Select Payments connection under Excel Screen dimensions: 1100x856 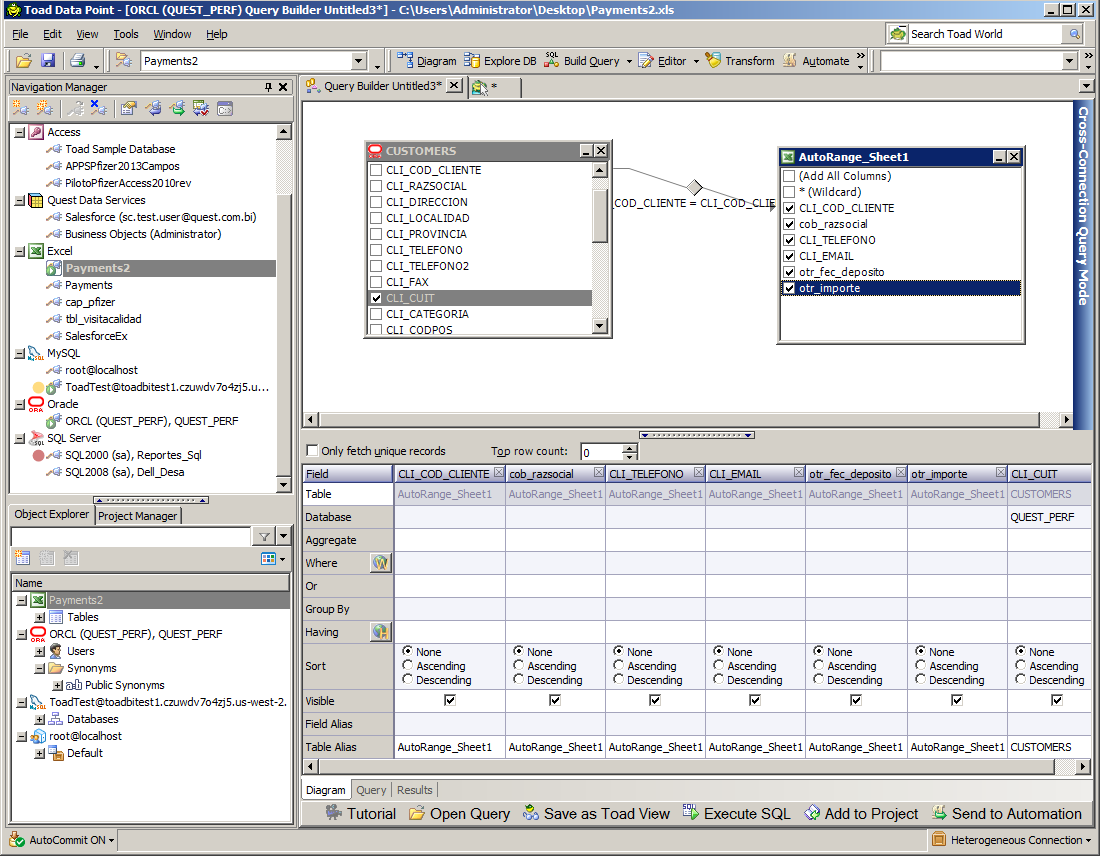click(88, 285)
